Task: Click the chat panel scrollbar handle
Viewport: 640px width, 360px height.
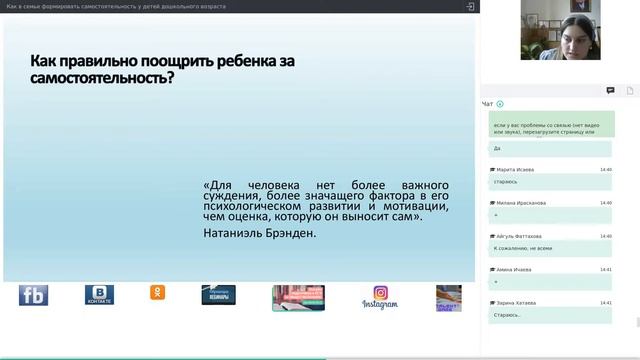Action: (x=638, y=322)
